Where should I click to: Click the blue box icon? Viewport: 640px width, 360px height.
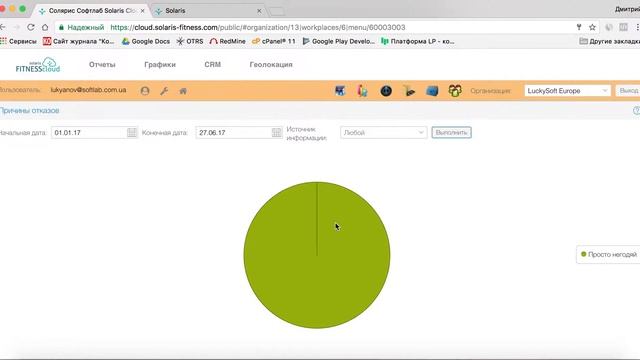[x=432, y=91]
